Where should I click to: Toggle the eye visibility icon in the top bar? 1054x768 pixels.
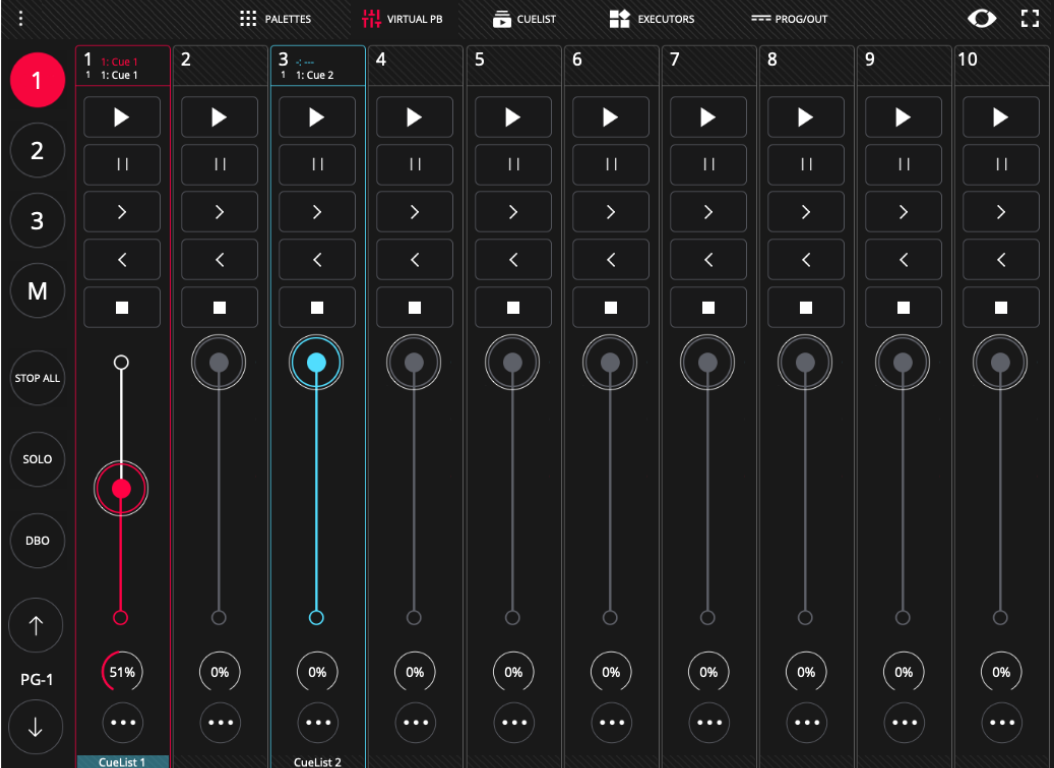(981, 18)
